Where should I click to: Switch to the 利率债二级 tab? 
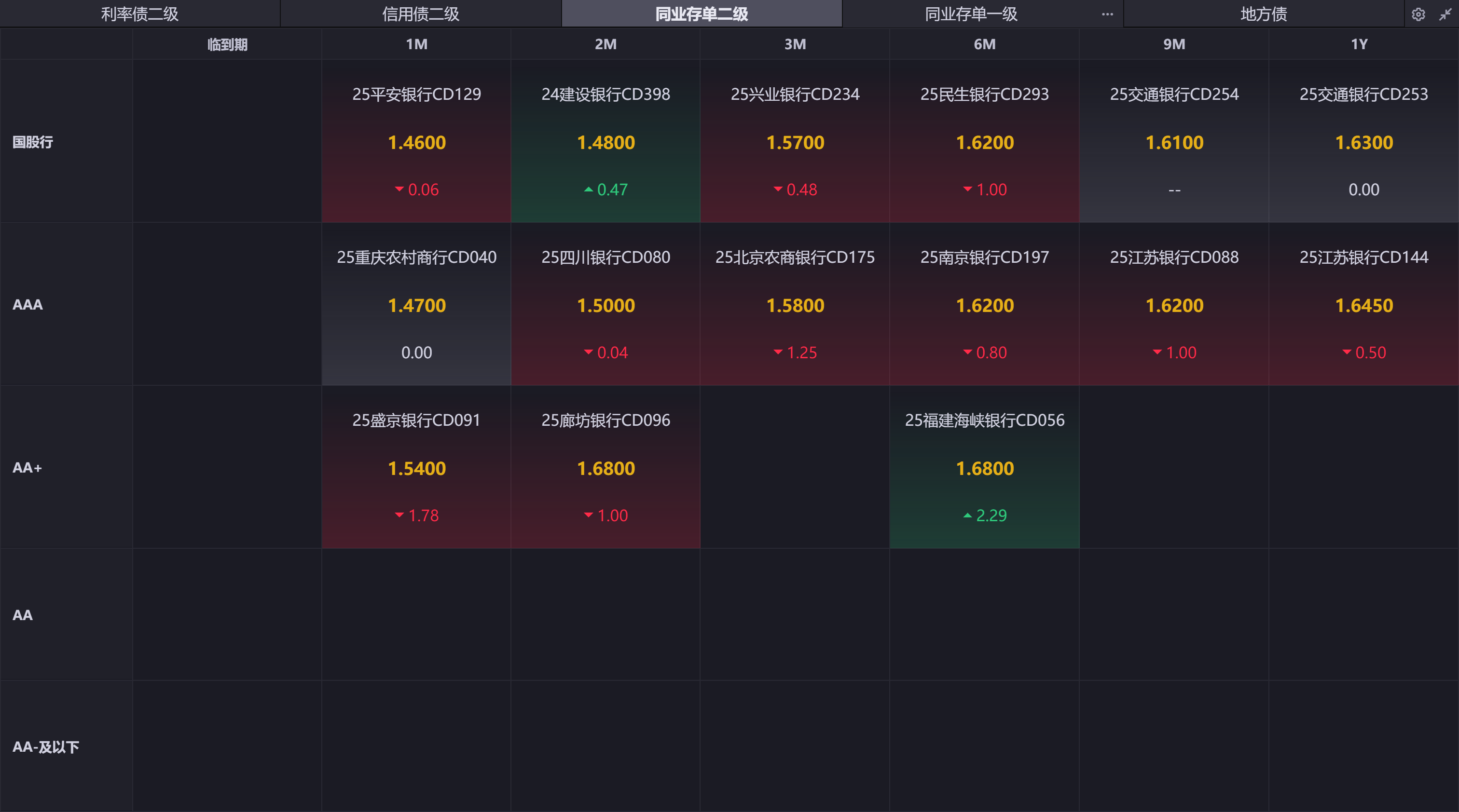click(x=139, y=14)
